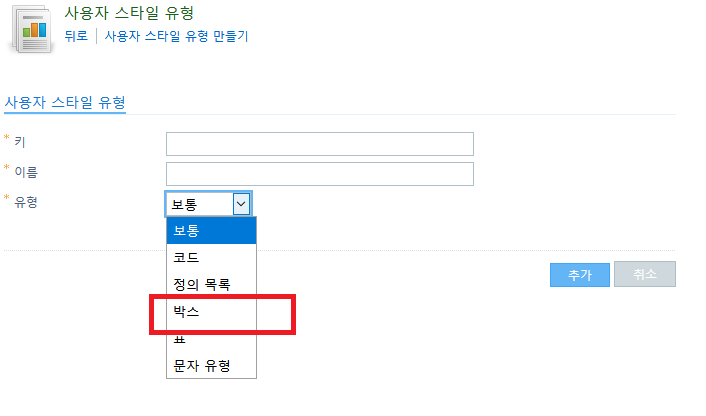Click the 유형 field label
Screen dimensions: 706x416
[26, 202]
